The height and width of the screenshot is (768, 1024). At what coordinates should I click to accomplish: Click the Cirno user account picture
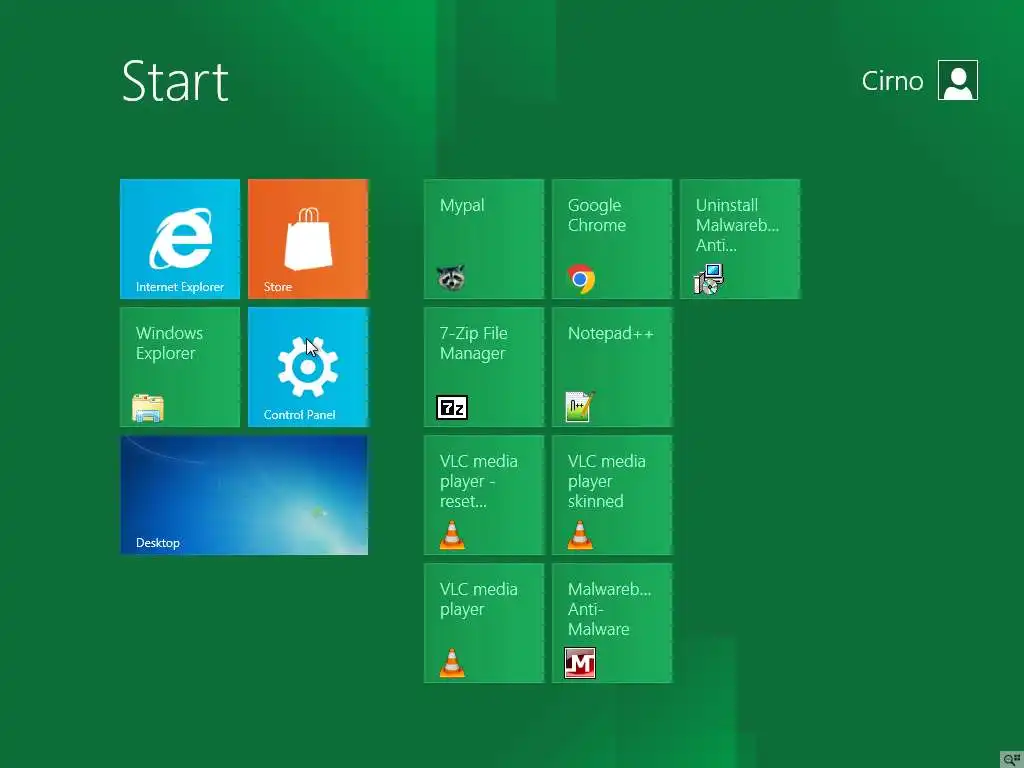click(x=957, y=80)
